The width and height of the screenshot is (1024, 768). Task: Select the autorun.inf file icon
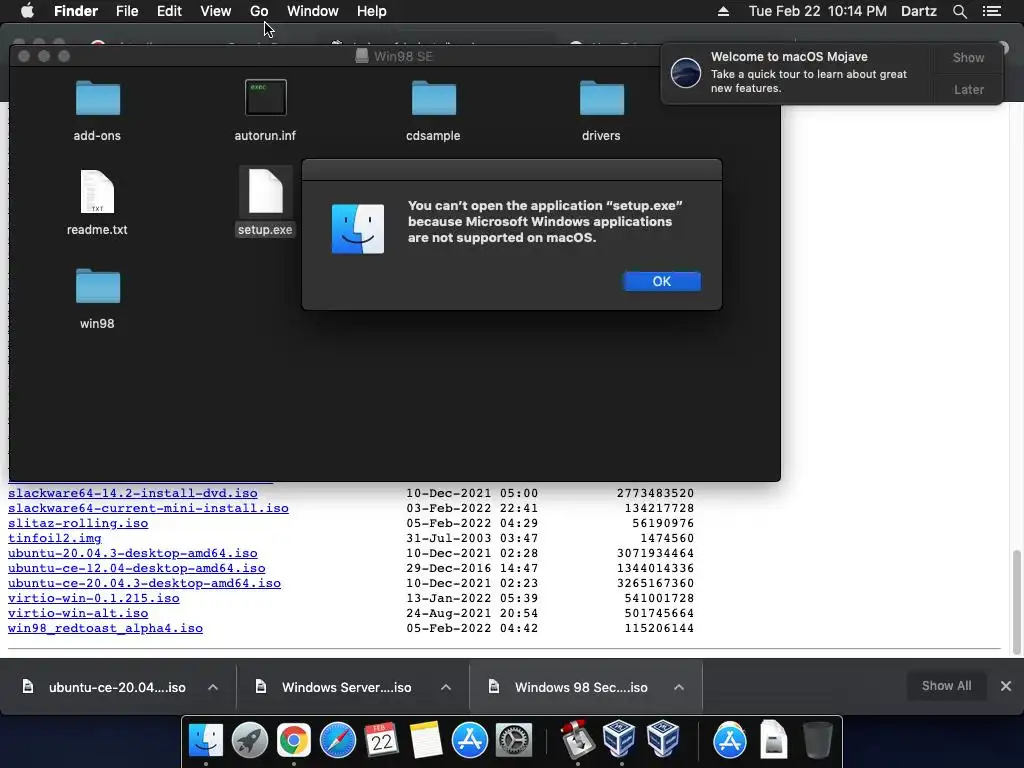(x=265, y=97)
